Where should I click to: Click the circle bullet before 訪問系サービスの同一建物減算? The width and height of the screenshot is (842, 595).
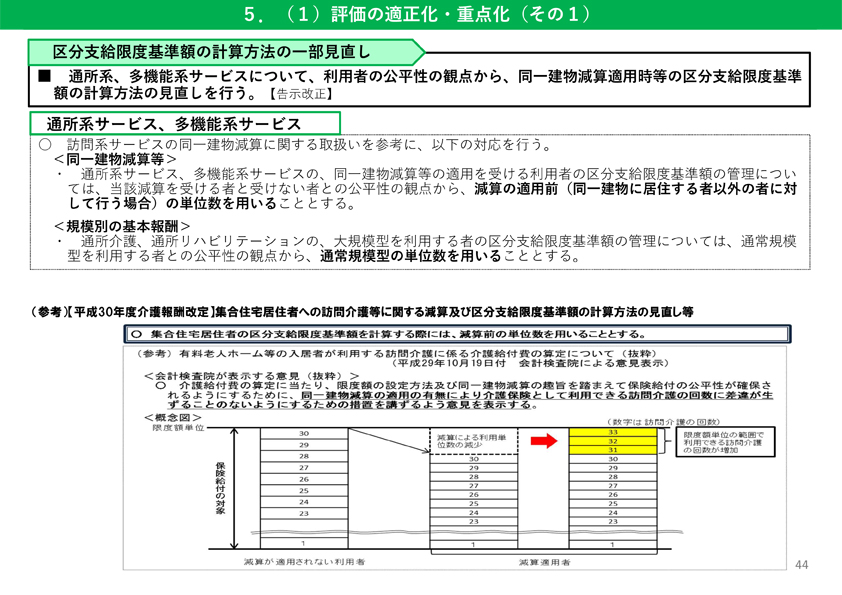coord(45,144)
